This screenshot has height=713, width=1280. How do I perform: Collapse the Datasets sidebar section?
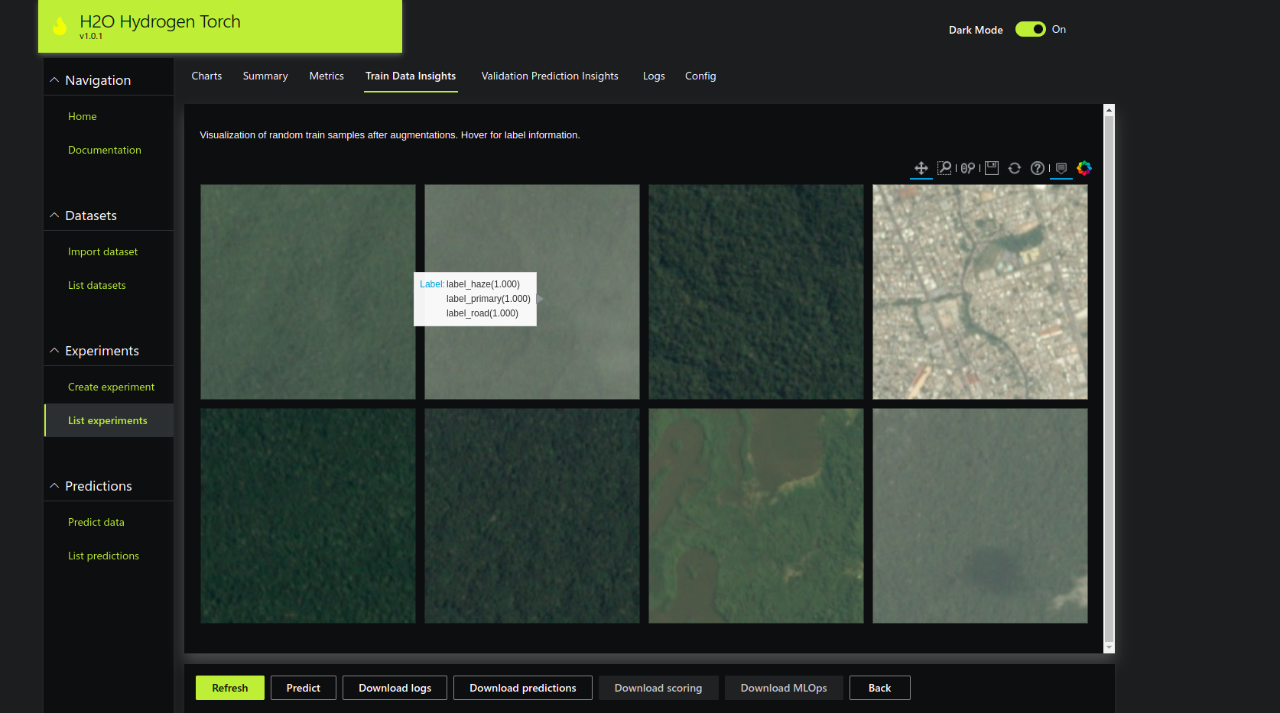point(54,215)
